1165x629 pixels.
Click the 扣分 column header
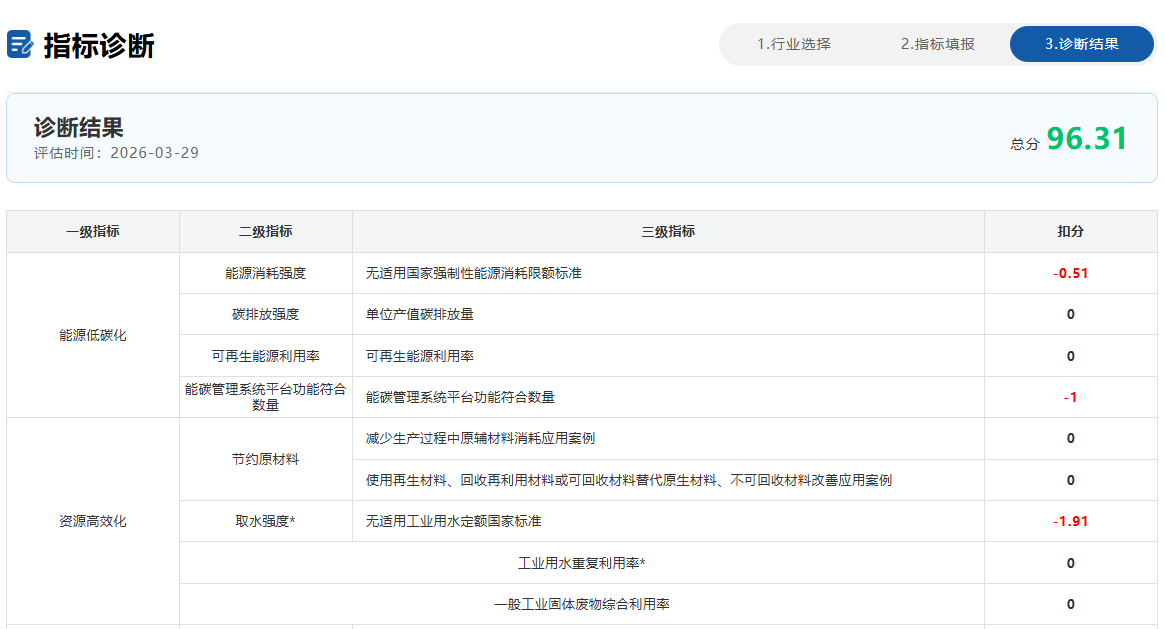pos(1070,231)
